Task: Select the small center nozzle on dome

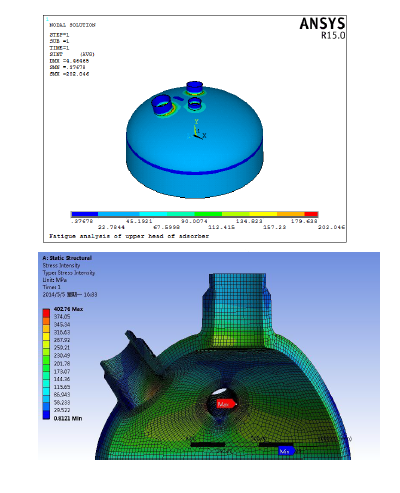Action: 194,103
